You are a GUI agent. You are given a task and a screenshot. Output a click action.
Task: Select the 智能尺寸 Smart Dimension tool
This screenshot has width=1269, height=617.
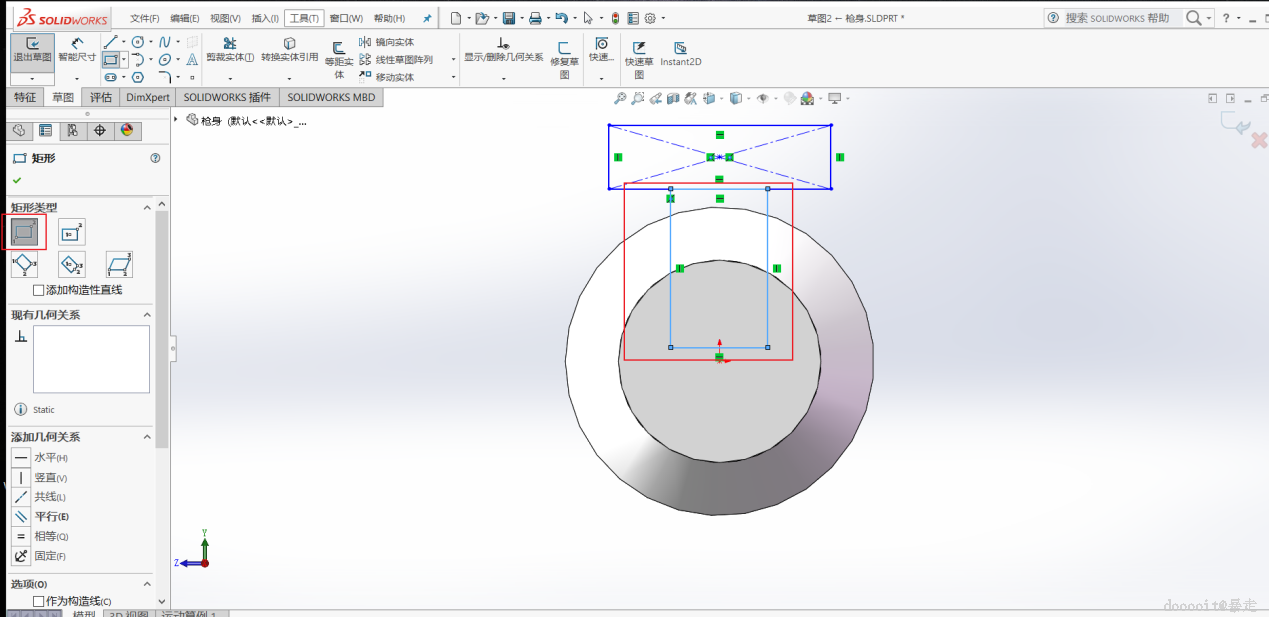tap(77, 49)
